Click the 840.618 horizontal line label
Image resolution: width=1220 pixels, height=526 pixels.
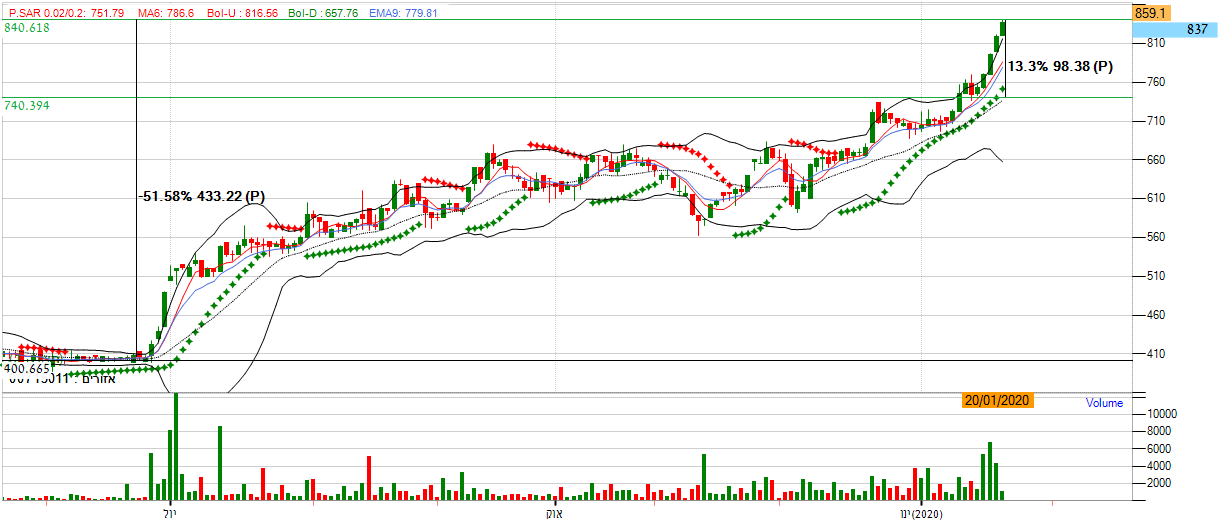click(27, 29)
